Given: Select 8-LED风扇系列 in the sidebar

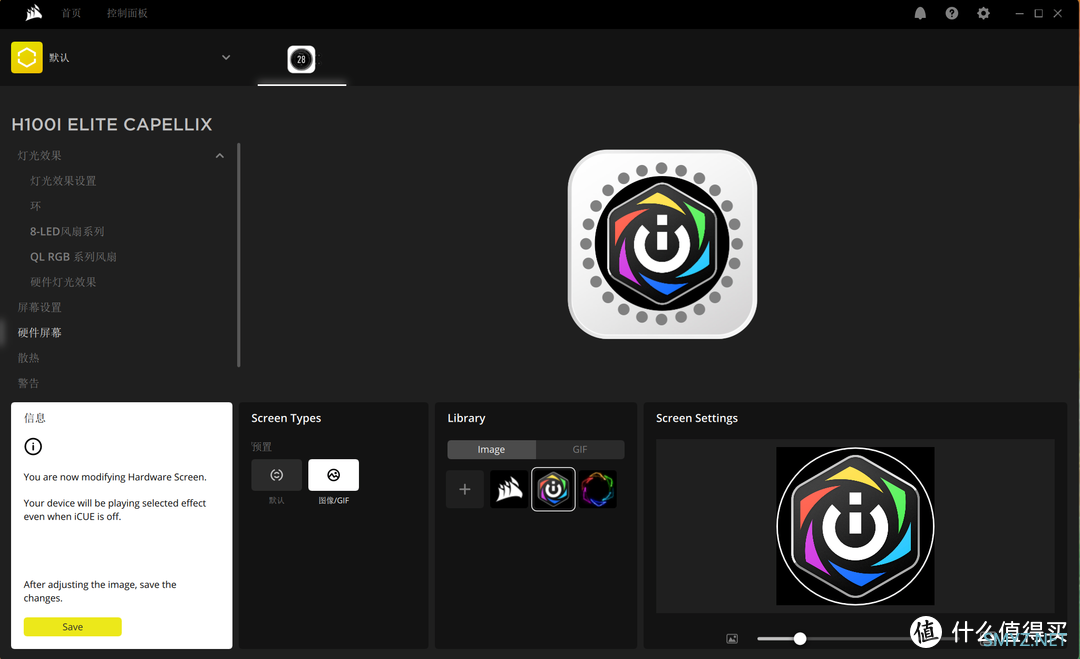Looking at the screenshot, I should point(68,231).
